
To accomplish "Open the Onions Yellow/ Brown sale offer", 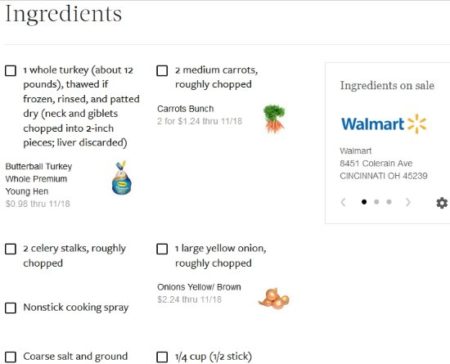I will click(199, 287).
